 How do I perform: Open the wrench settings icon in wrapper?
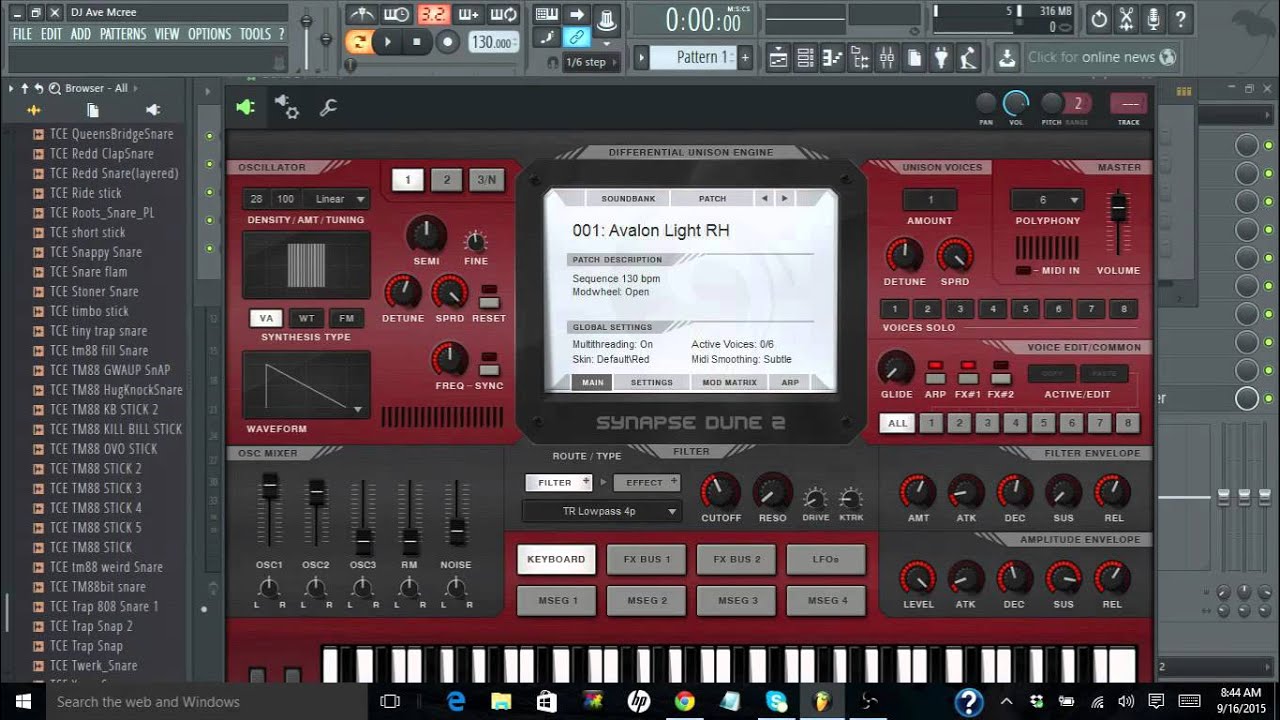(328, 108)
